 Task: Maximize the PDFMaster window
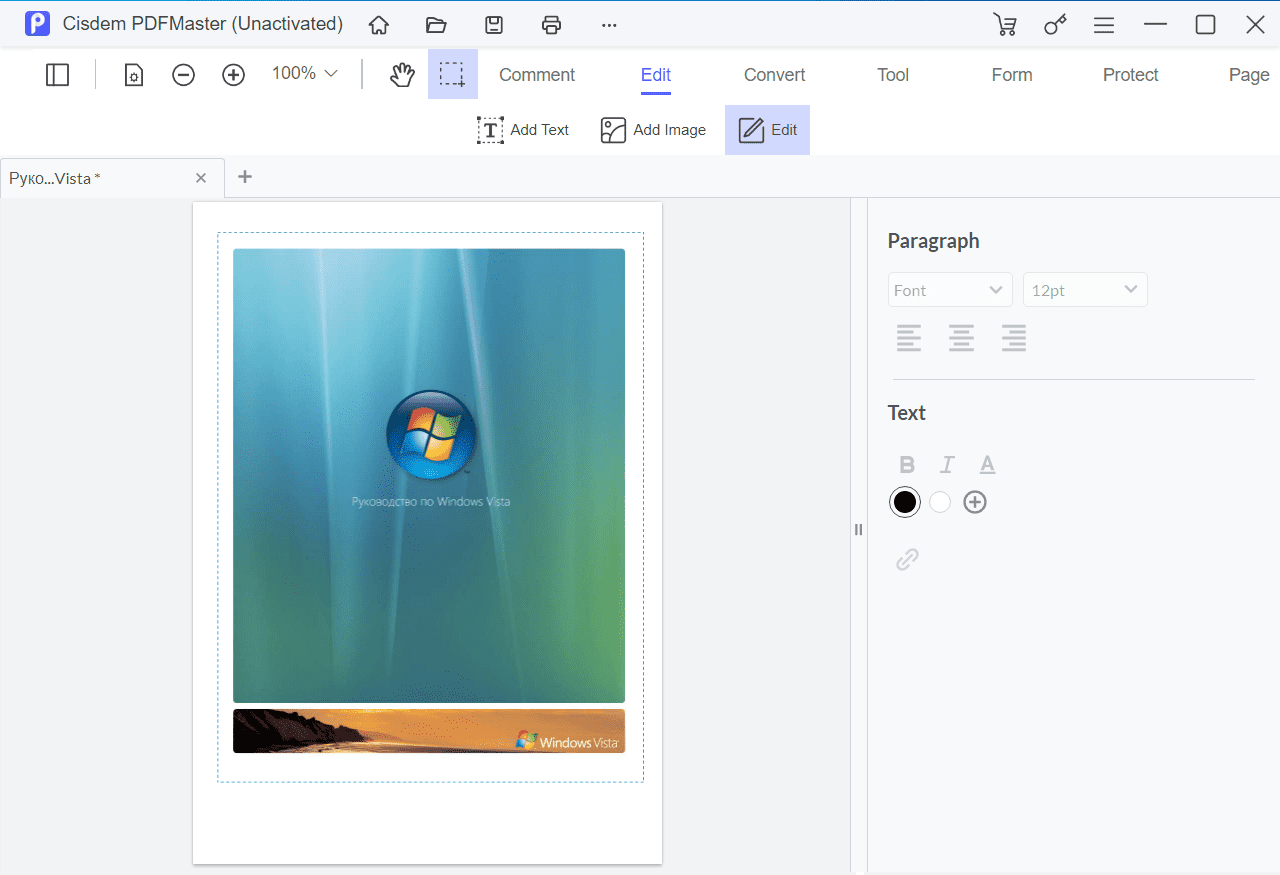[1206, 25]
